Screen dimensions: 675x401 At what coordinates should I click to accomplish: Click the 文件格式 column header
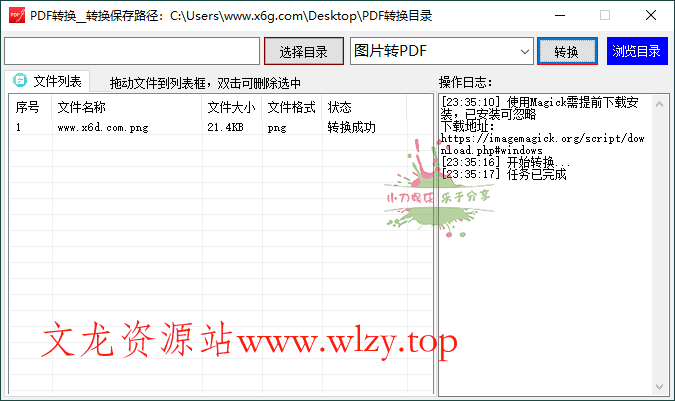tap(291, 107)
